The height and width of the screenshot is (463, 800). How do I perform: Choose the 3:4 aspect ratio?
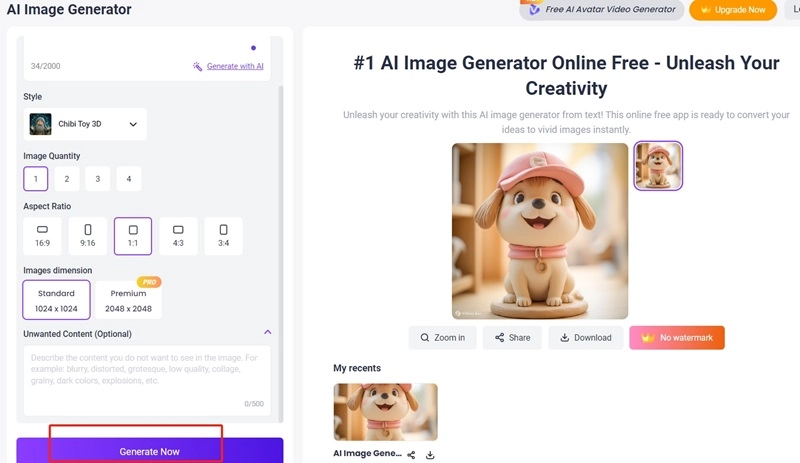pos(223,236)
